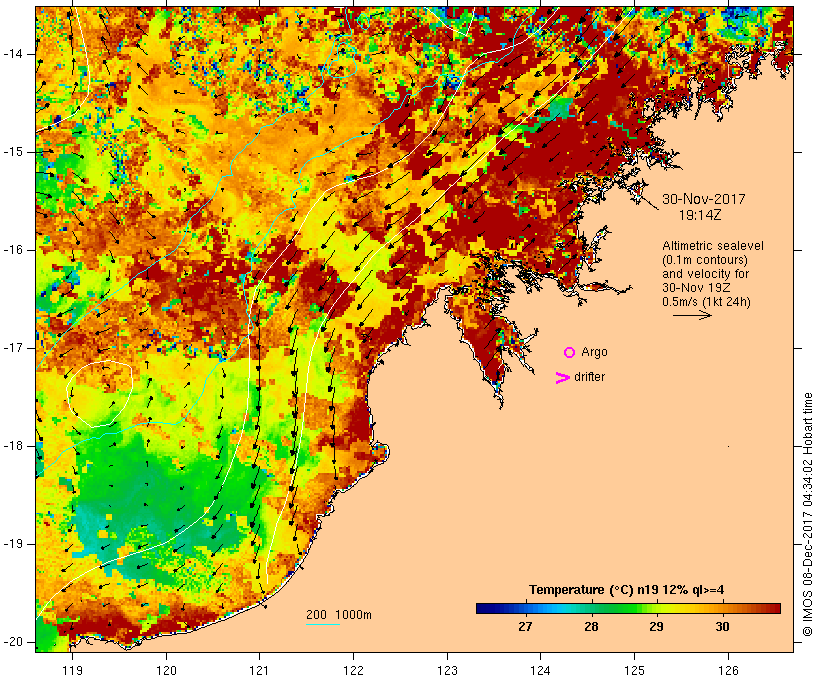Viewport: 820px width, 680px height.
Task: Click the colorbar tick value 27
Action: 525,627
